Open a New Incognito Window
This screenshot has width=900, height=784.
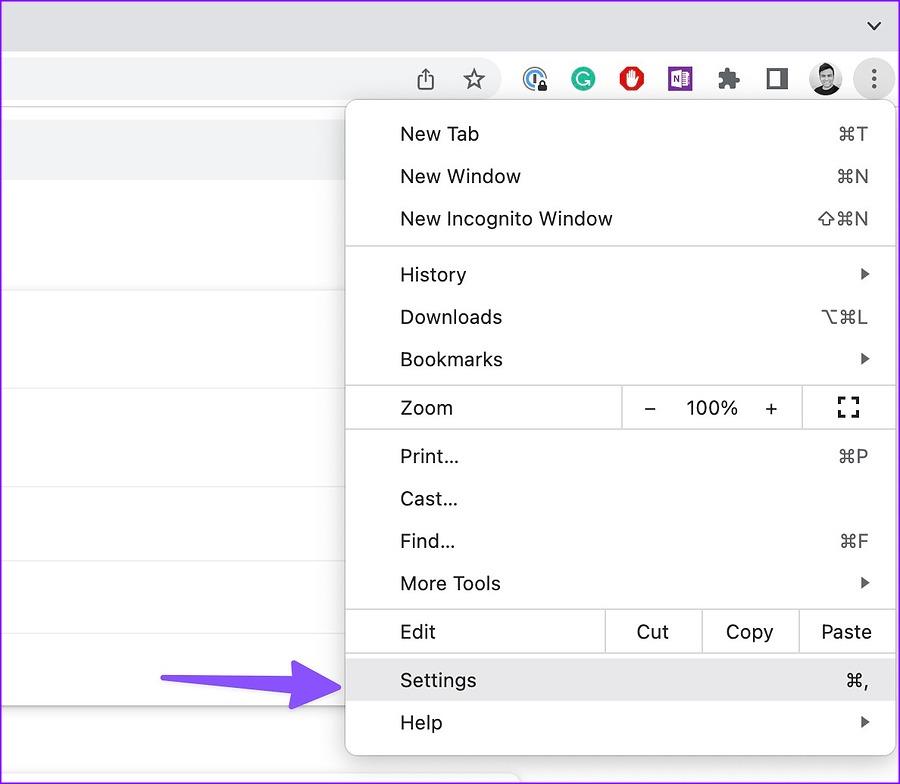[x=506, y=219]
